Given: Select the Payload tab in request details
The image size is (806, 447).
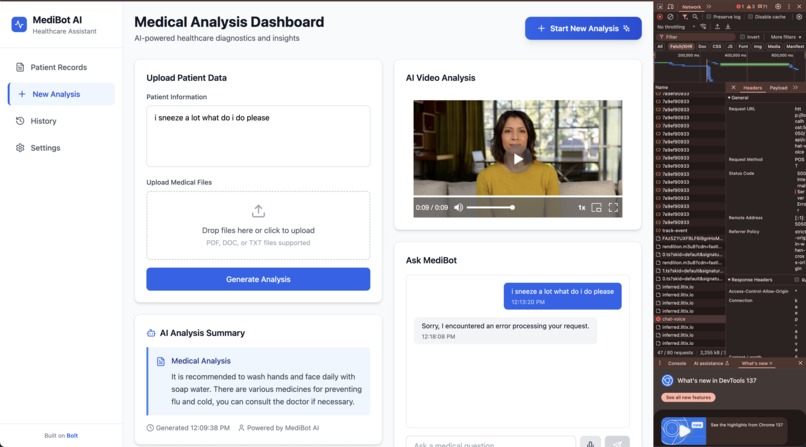Looking at the screenshot, I should click(778, 88).
